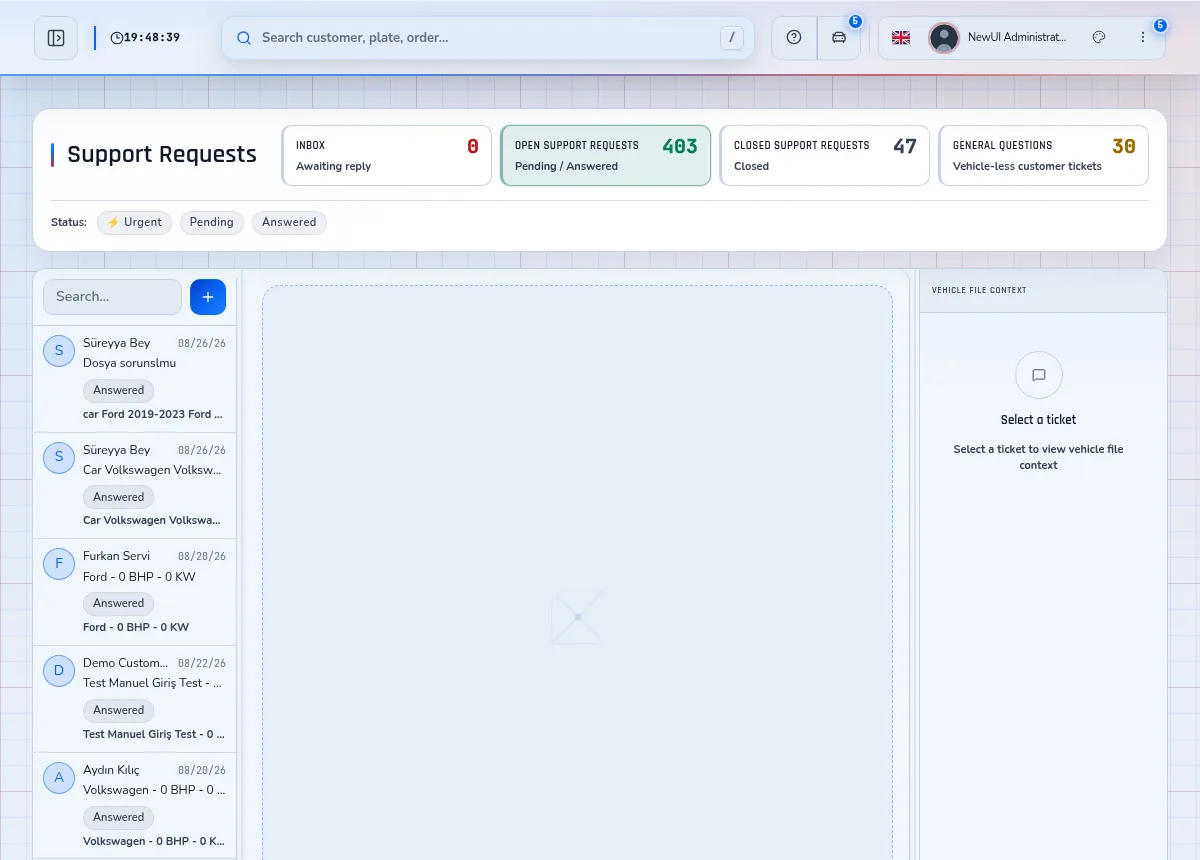
Task: Toggle the Answered status filter chip
Action: (x=289, y=222)
